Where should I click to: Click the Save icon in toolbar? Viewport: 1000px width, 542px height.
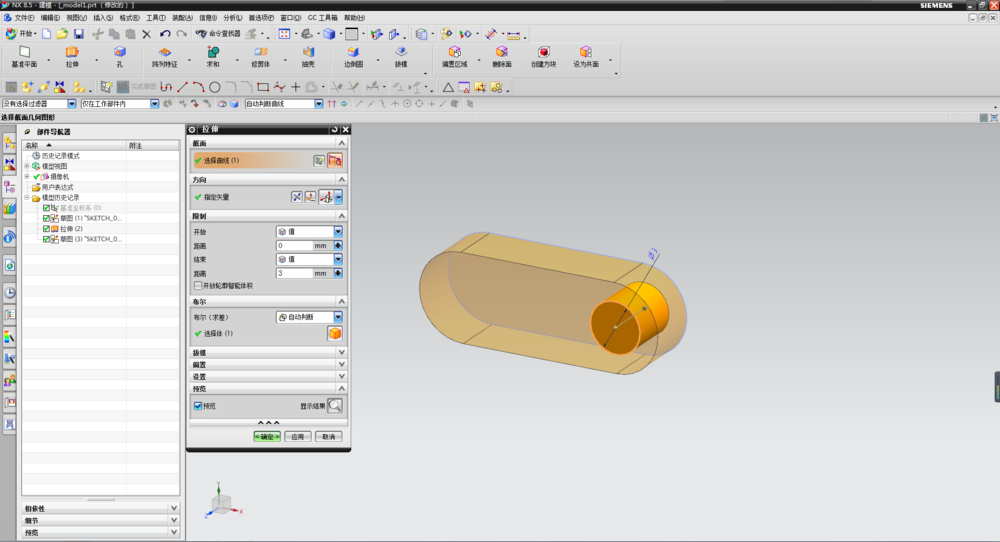[x=78, y=33]
